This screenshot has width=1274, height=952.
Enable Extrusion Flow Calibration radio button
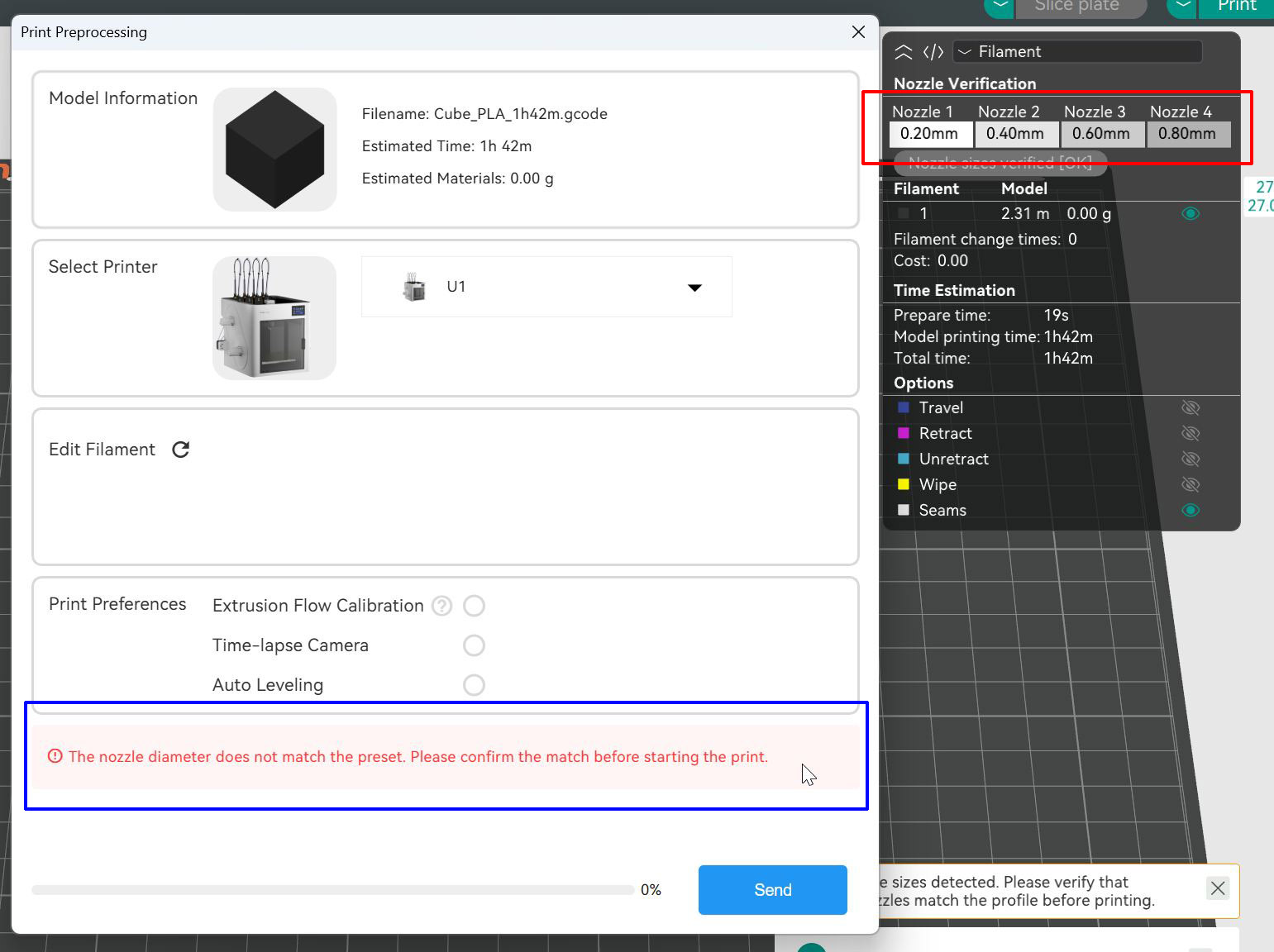[474, 606]
